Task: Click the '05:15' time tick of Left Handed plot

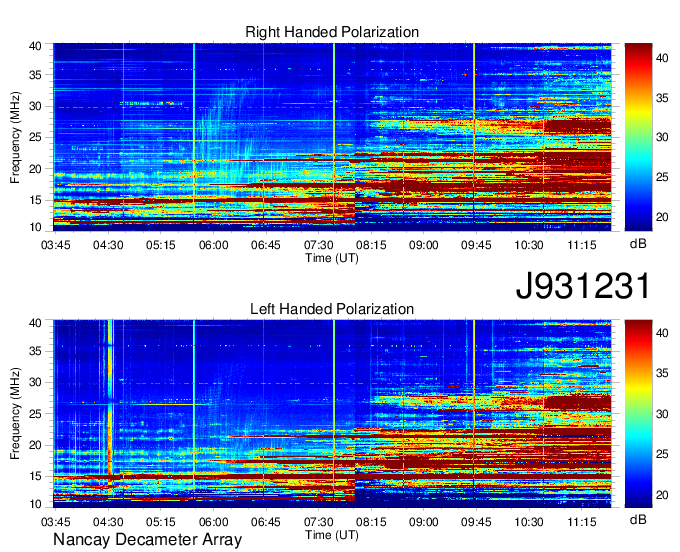Action: coord(160,522)
